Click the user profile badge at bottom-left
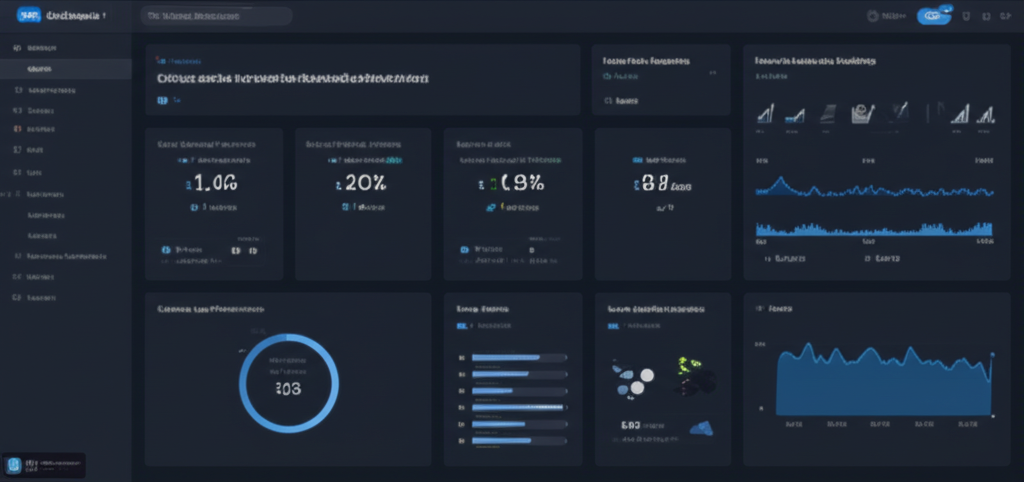1024x482 pixels. click(x=44, y=466)
